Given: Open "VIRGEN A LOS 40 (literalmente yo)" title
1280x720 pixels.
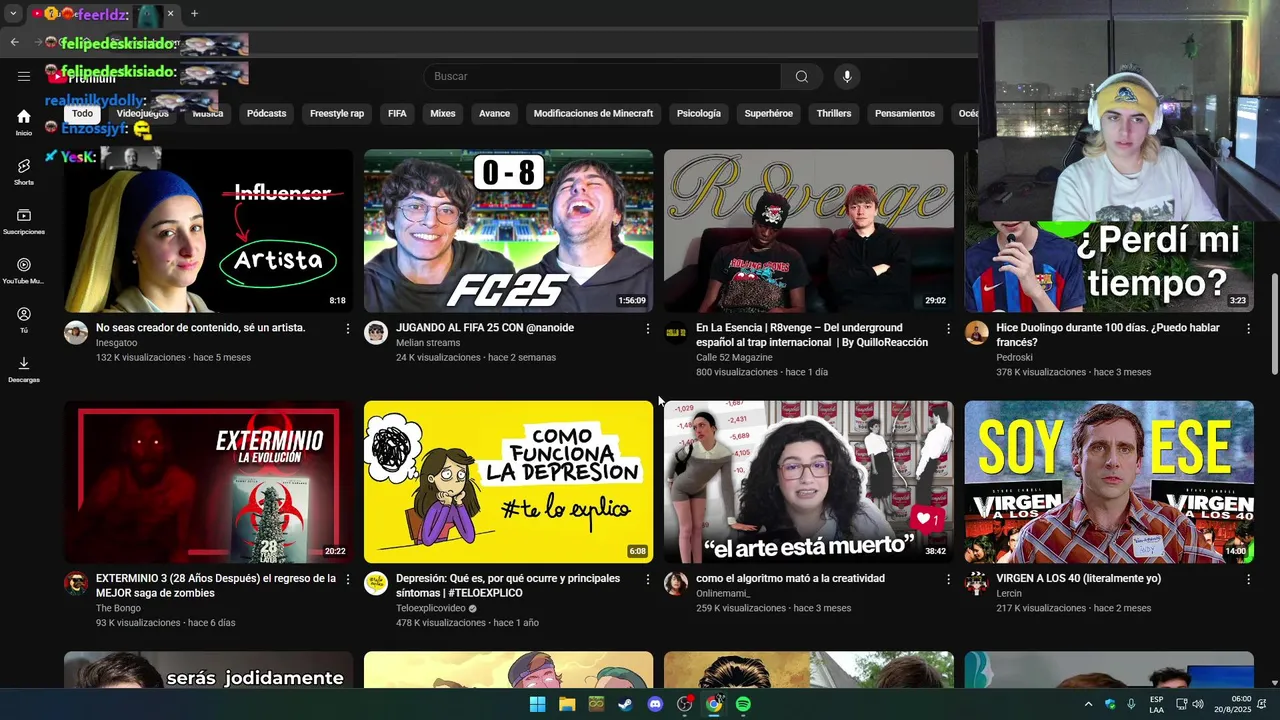Looking at the screenshot, I should click(x=1078, y=579).
